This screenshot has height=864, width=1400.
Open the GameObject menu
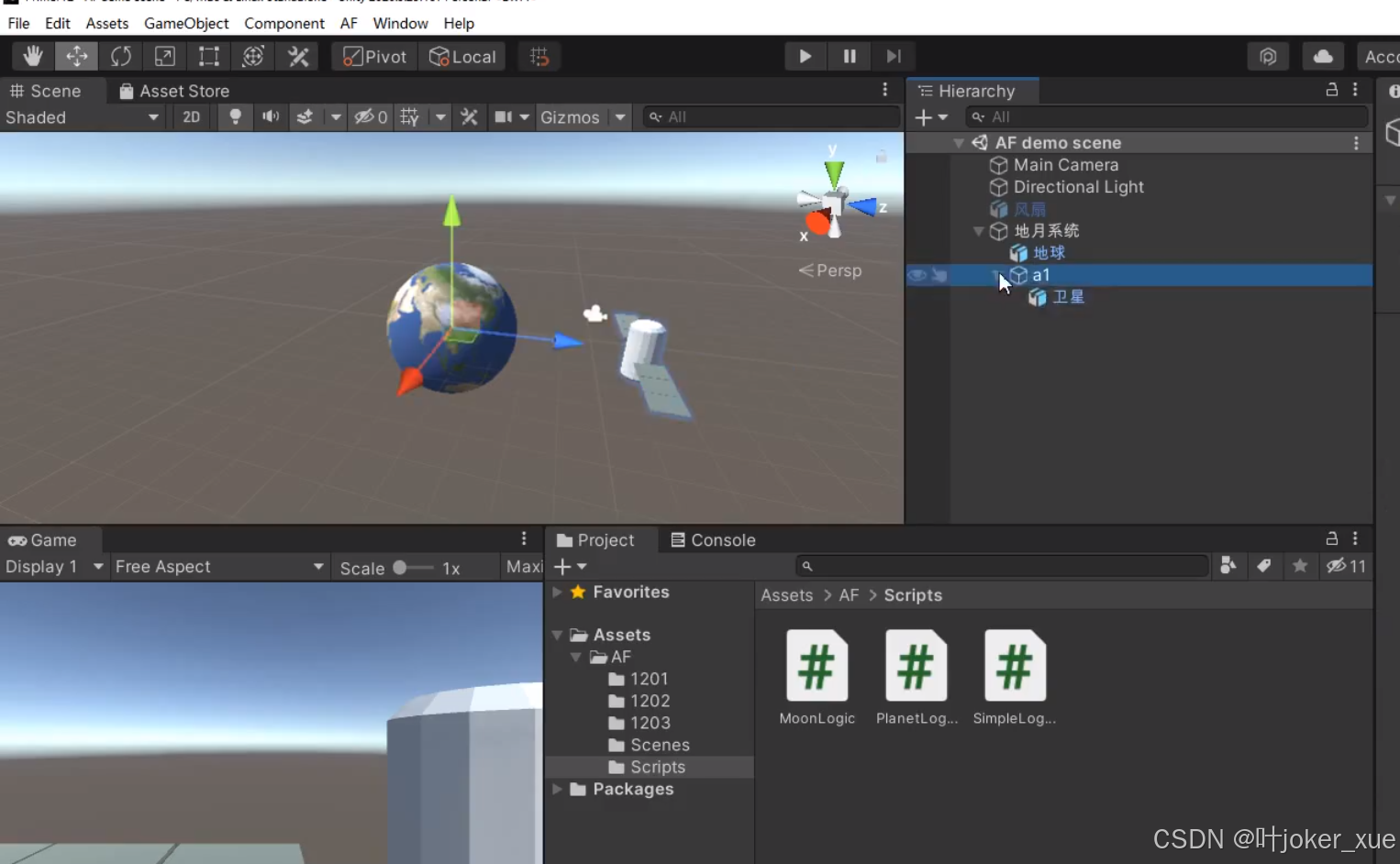tap(185, 23)
